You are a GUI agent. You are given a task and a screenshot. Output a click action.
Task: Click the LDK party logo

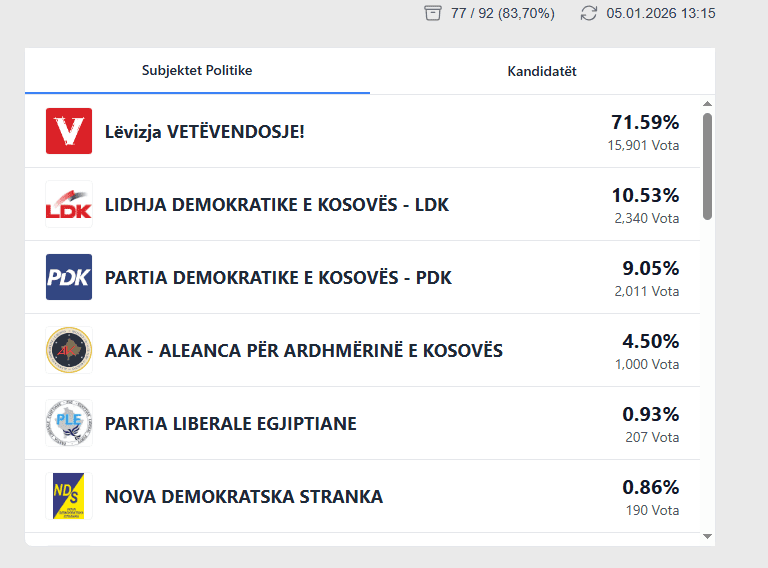pyautogui.click(x=69, y=204)
